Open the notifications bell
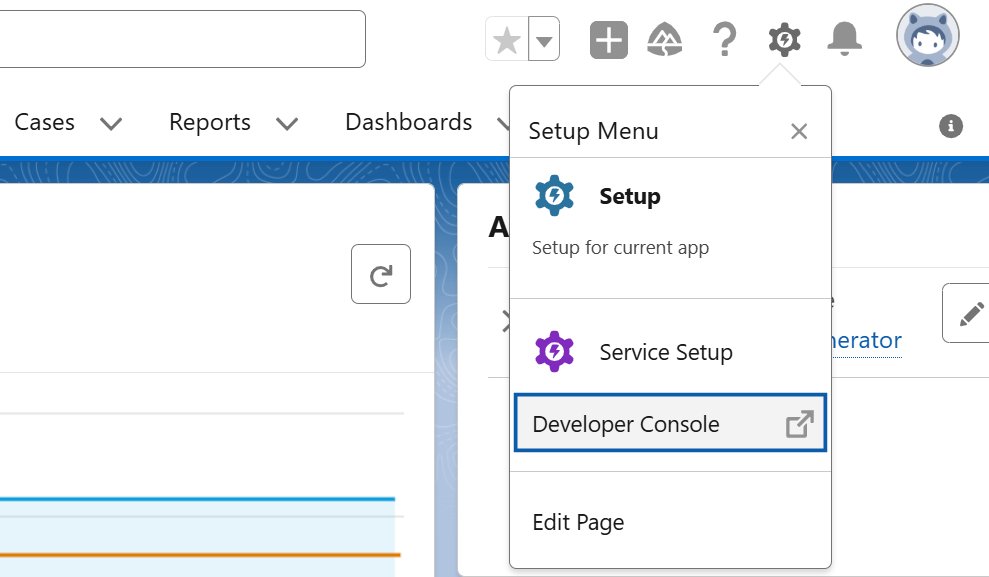Screen dimensions: 989x577 tap(843, 38)
